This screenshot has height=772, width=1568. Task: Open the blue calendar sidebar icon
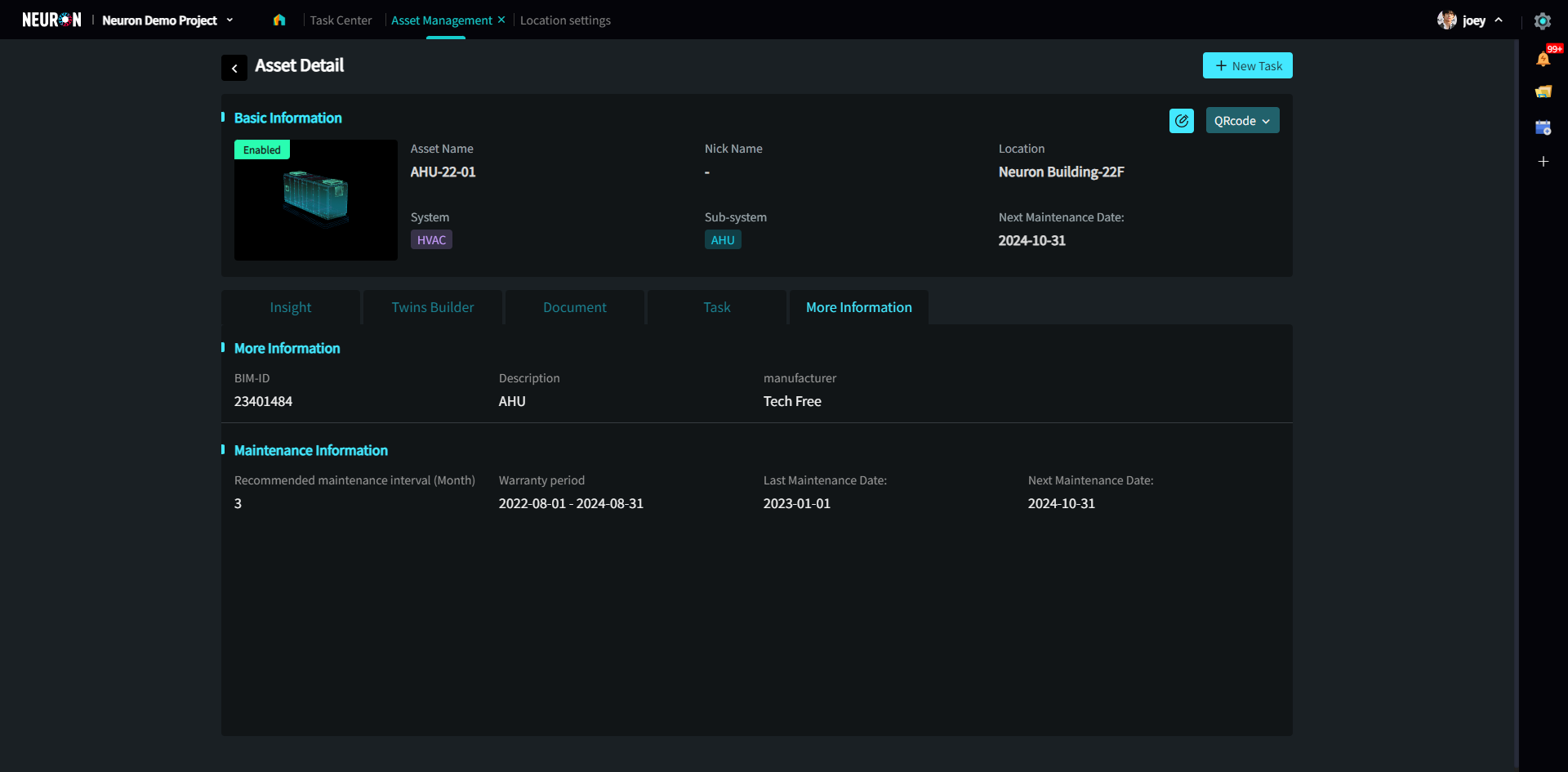pos(1543,127)
